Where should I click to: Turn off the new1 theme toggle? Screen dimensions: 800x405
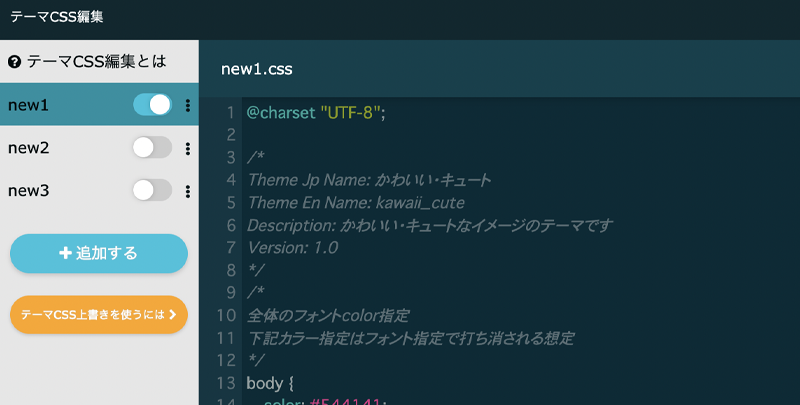tap(152, 104)
